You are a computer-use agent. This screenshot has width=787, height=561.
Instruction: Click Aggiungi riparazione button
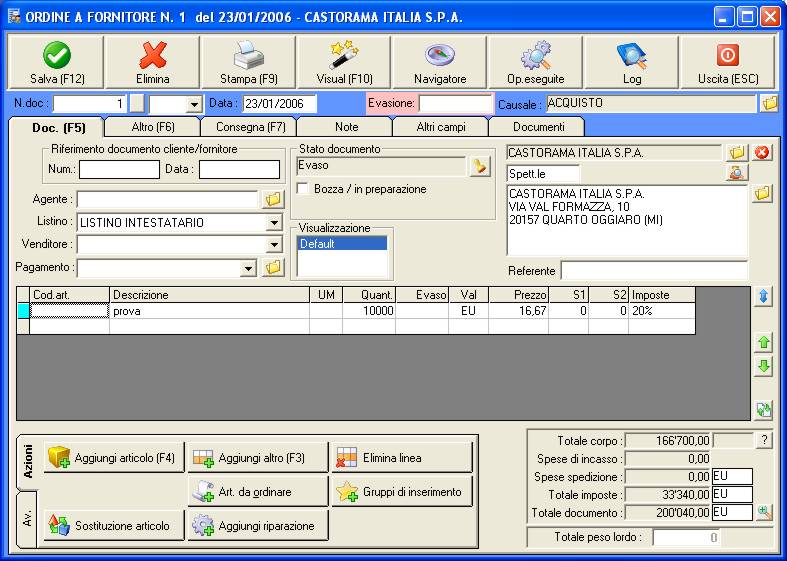[x=258, y=526]
